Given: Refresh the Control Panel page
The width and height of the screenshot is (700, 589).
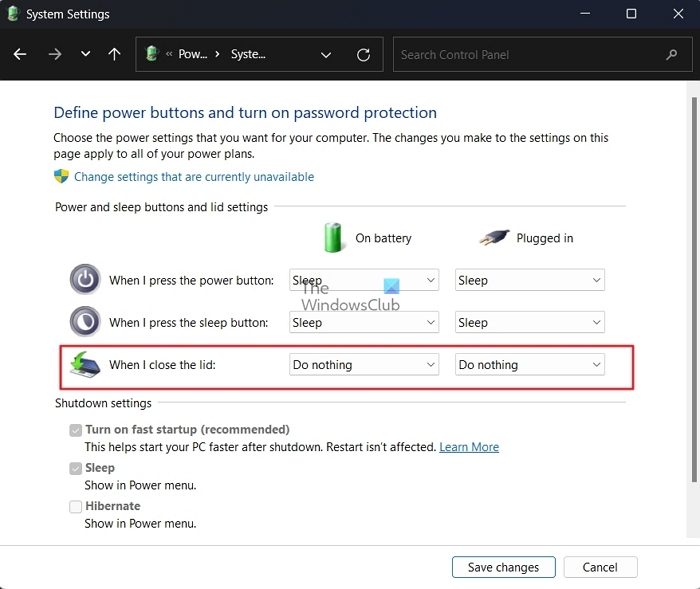Looking at the screenshot, I should tap(363, 55).
